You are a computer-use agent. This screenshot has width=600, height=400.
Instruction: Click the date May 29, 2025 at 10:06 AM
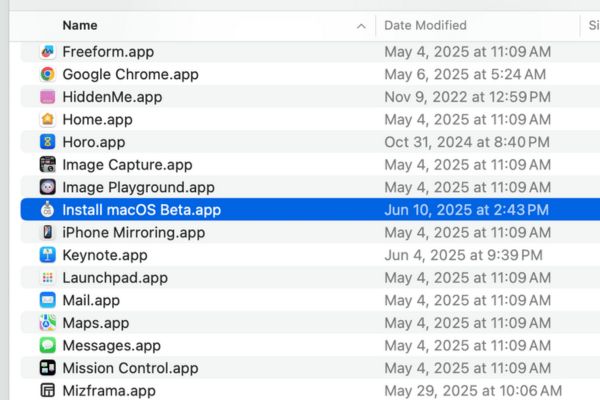point(473,390)
